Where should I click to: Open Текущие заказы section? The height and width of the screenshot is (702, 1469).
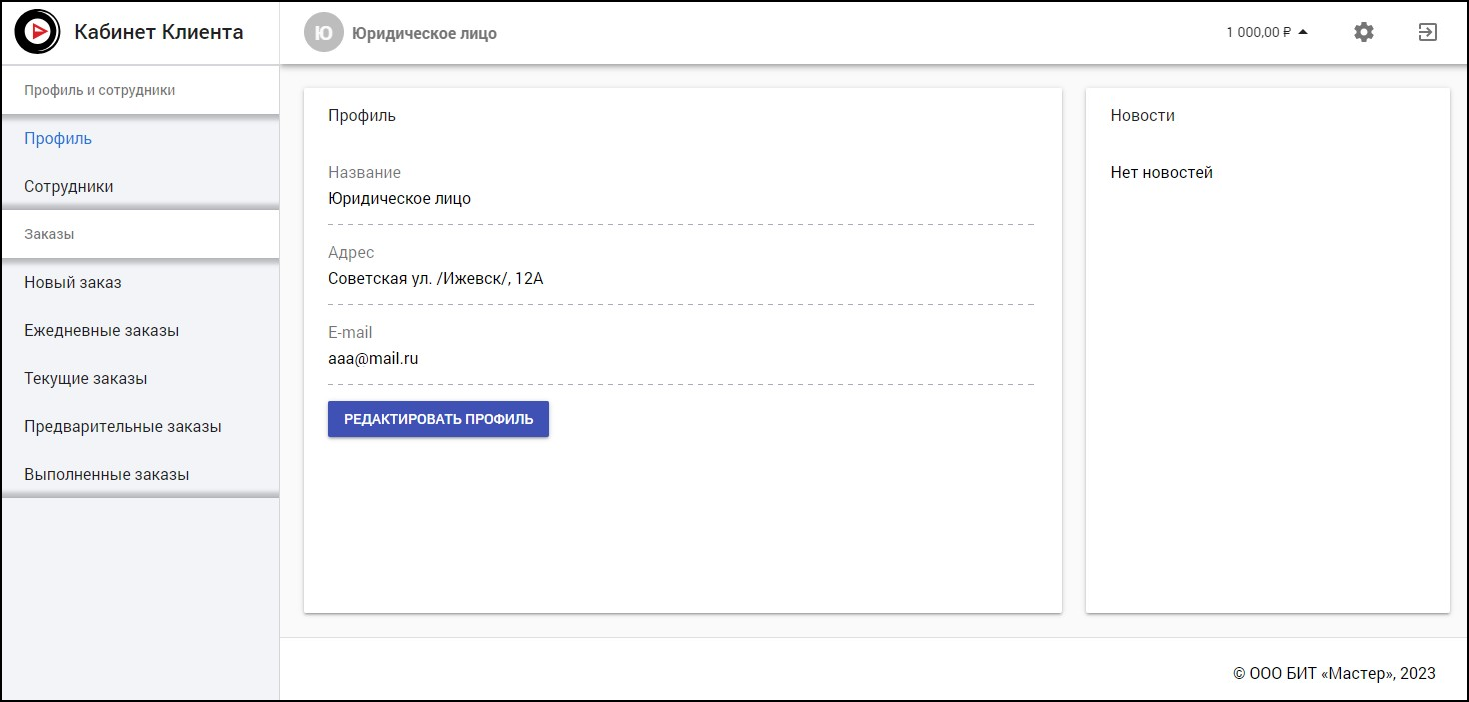point(86,378)
